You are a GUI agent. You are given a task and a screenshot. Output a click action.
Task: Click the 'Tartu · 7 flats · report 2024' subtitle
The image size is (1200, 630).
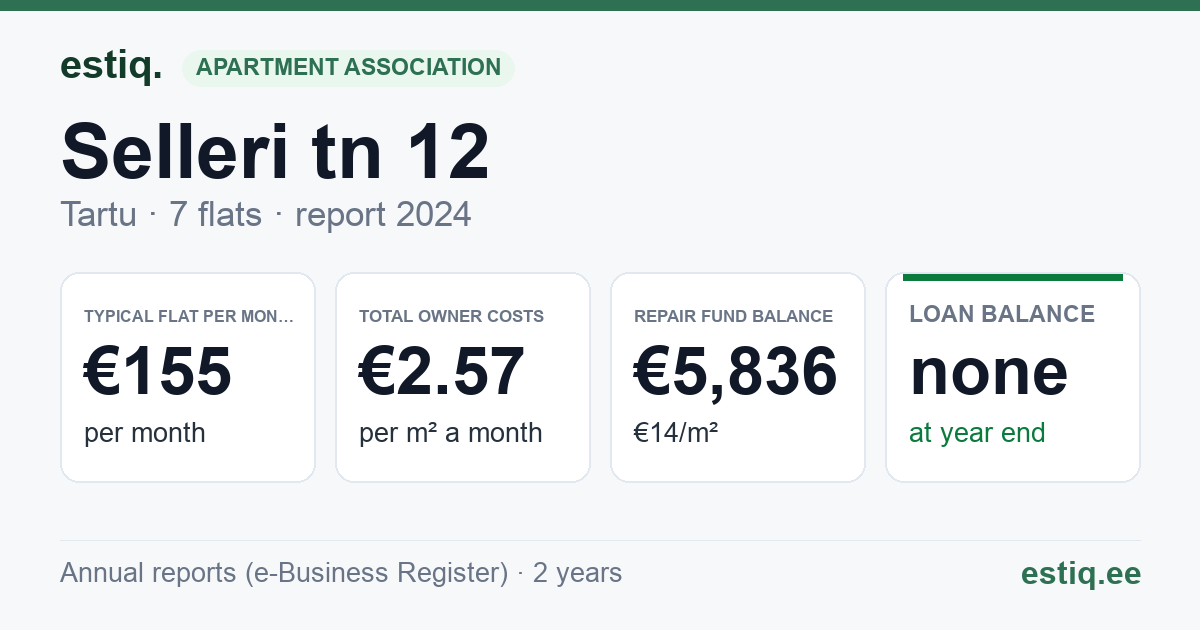(266, 215)
